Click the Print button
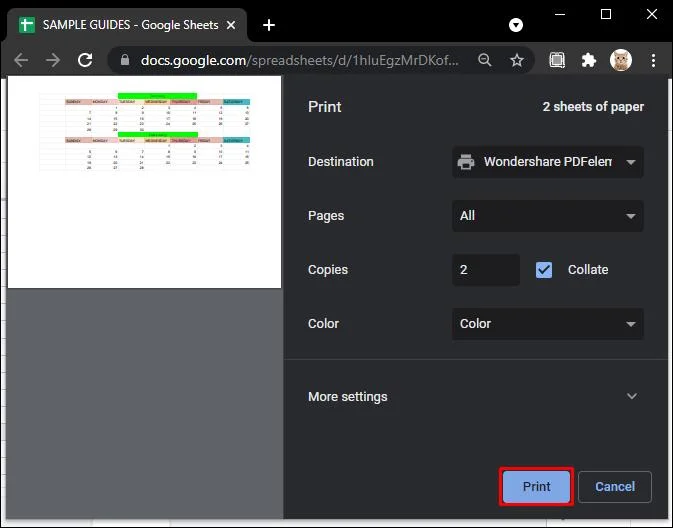Viewport: 673px width, 528px height. click(x=537, y=486)
